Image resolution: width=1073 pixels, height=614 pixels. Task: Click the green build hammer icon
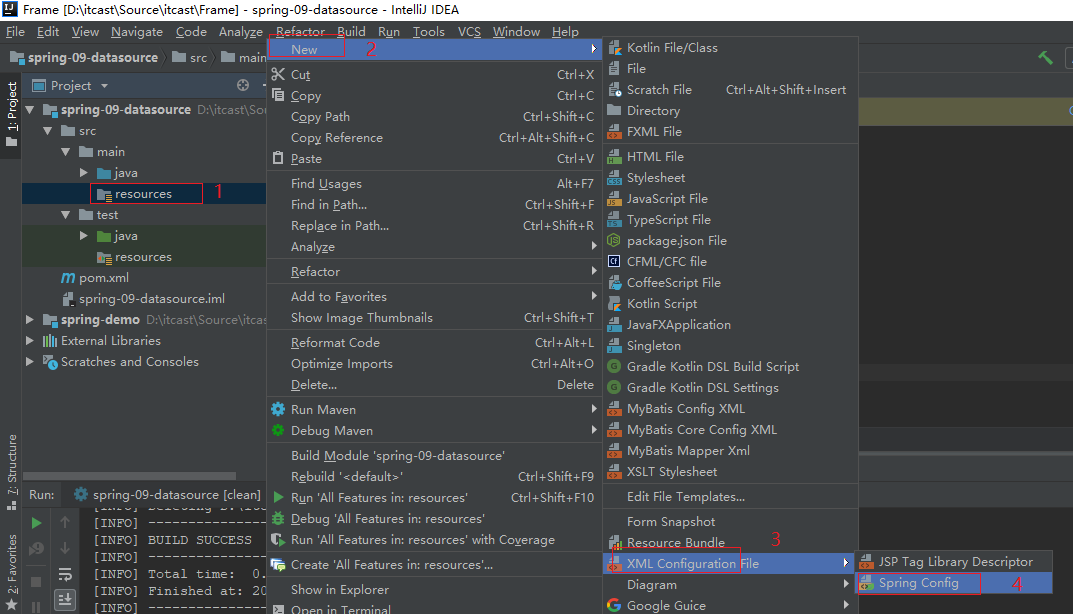coord(1045,58)
